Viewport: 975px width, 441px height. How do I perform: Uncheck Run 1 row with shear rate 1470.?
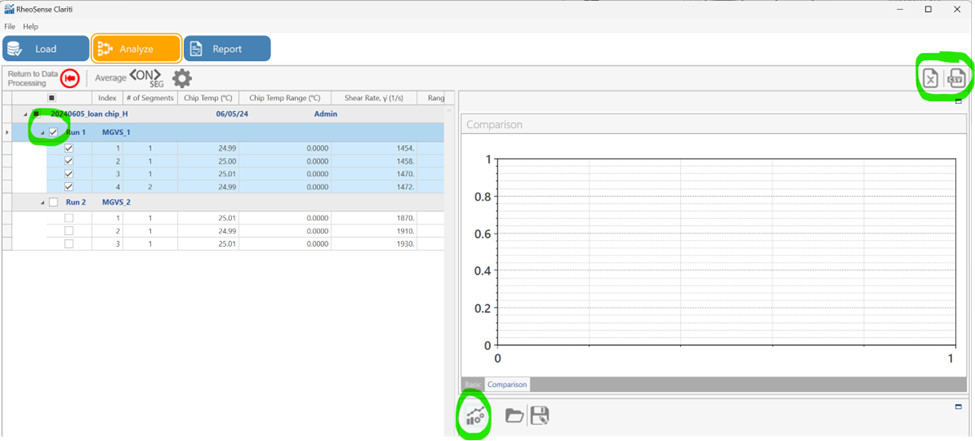(69, 174)
